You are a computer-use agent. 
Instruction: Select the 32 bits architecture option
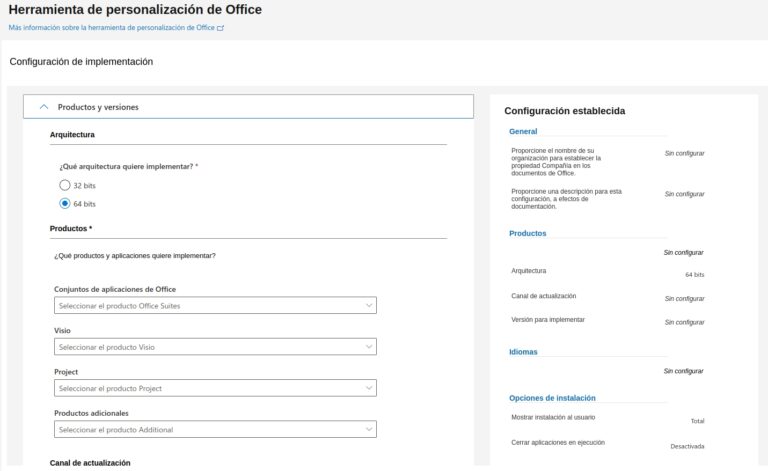tap(65, 185)
